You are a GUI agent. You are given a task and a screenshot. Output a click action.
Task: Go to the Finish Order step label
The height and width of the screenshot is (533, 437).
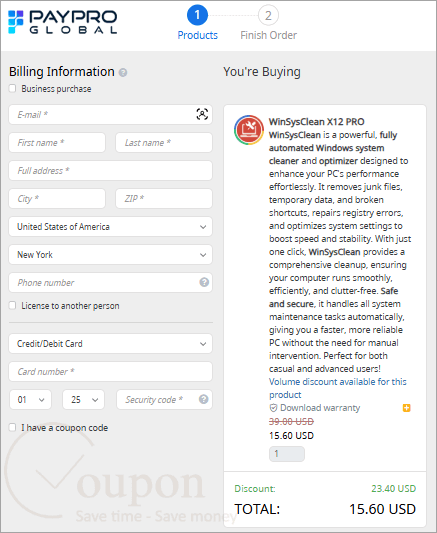268,35
